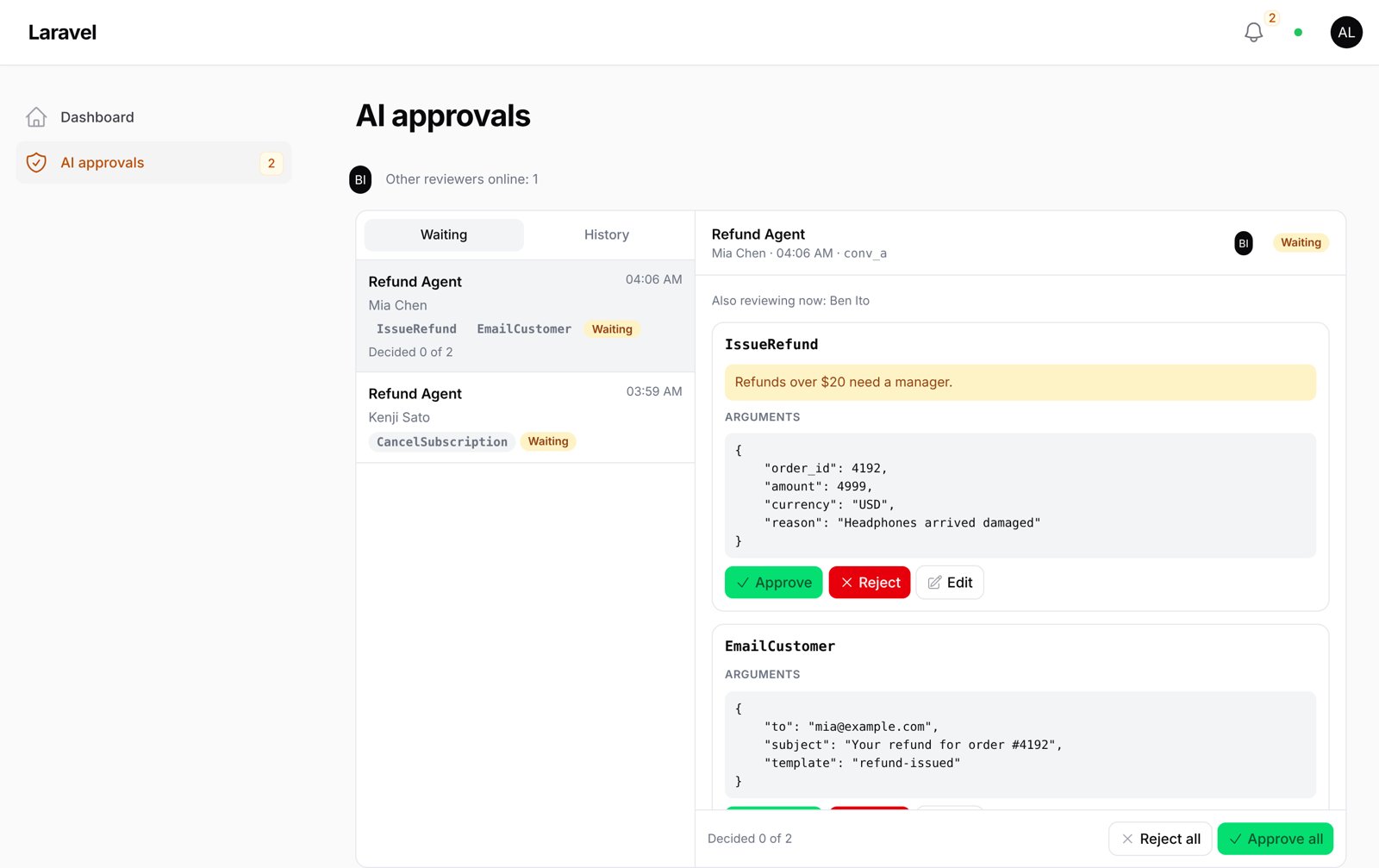This screenshot has height=868, width=1379.
Task: Click Reject all
Action: (1160, 839)
